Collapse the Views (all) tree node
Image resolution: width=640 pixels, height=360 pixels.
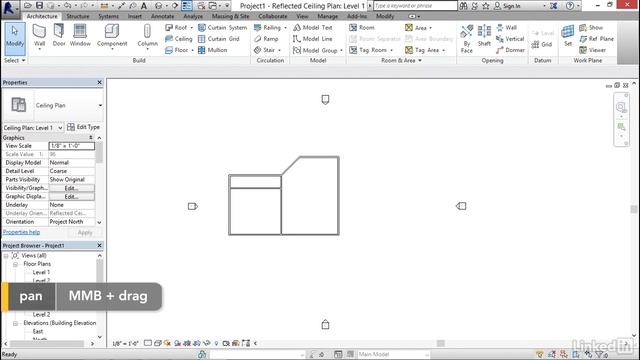click(6, 256)
